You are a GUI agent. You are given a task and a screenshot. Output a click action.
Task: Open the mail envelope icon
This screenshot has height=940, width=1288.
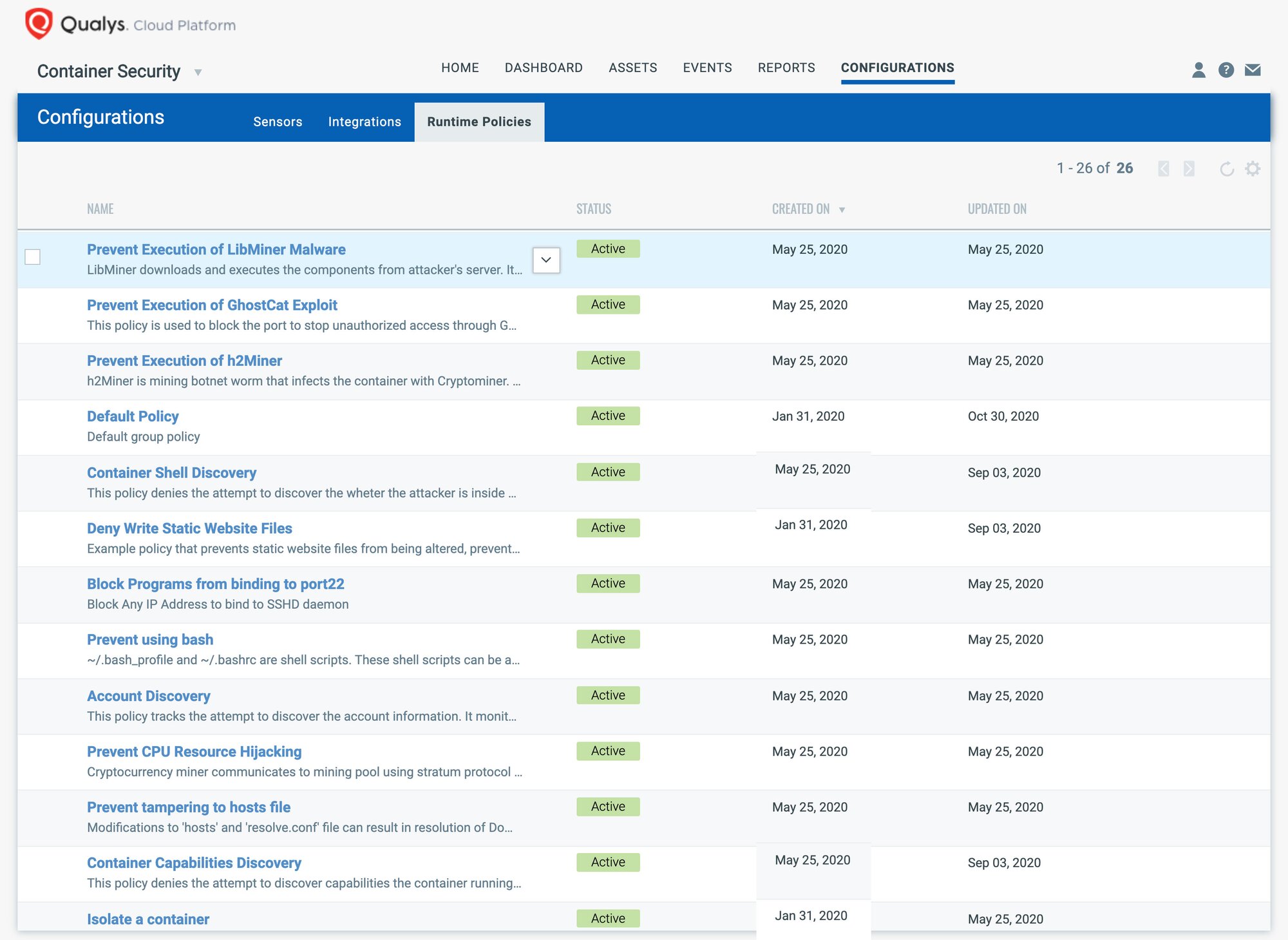click(1253, 70)
